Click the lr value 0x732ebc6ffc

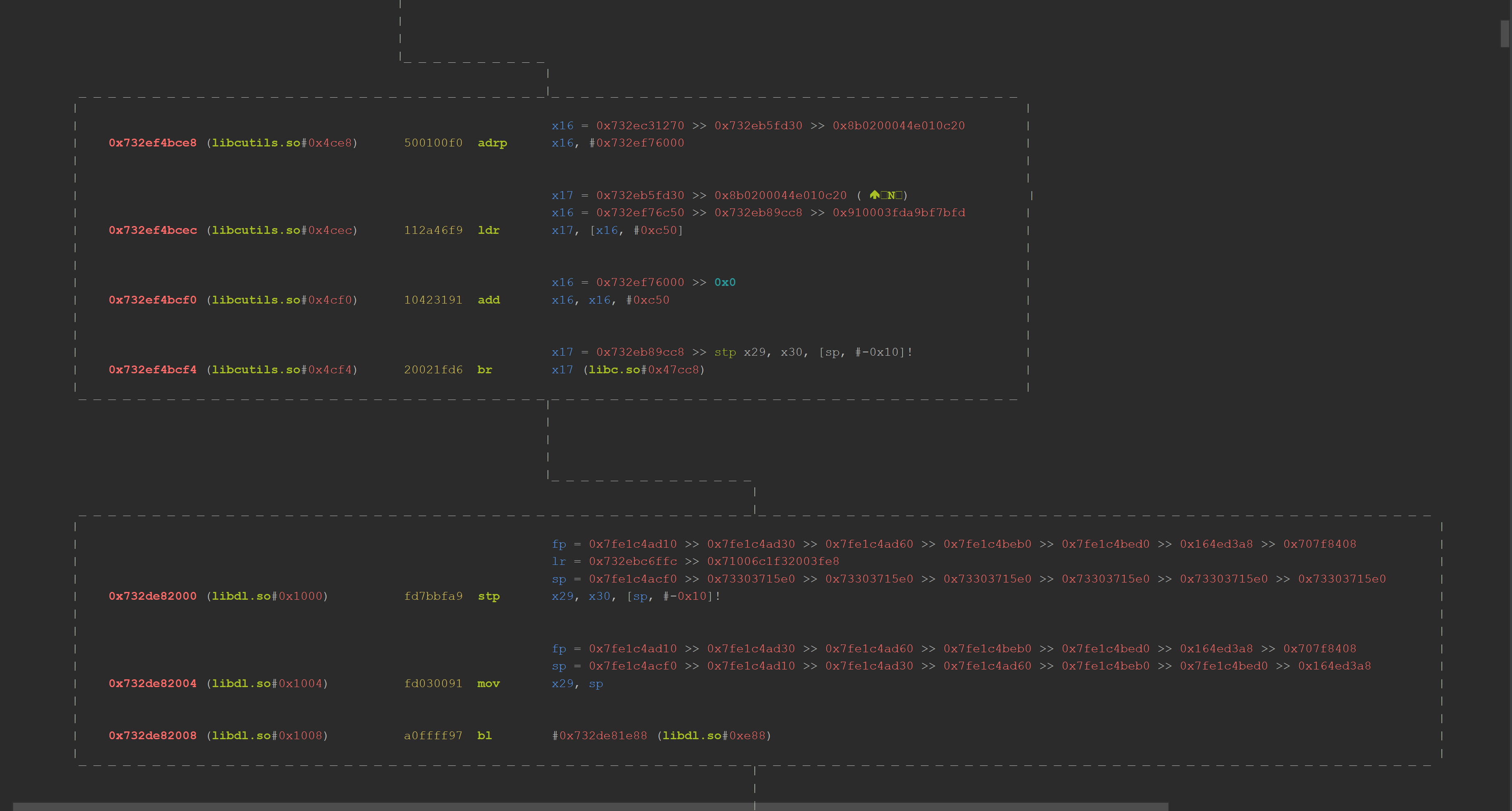633,562
